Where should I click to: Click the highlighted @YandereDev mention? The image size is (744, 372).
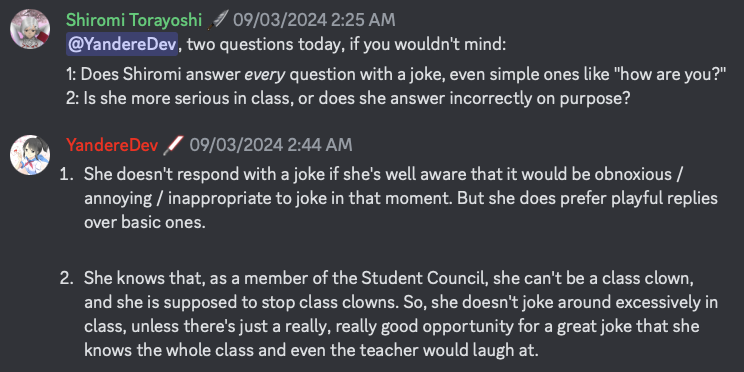point(122,45)
